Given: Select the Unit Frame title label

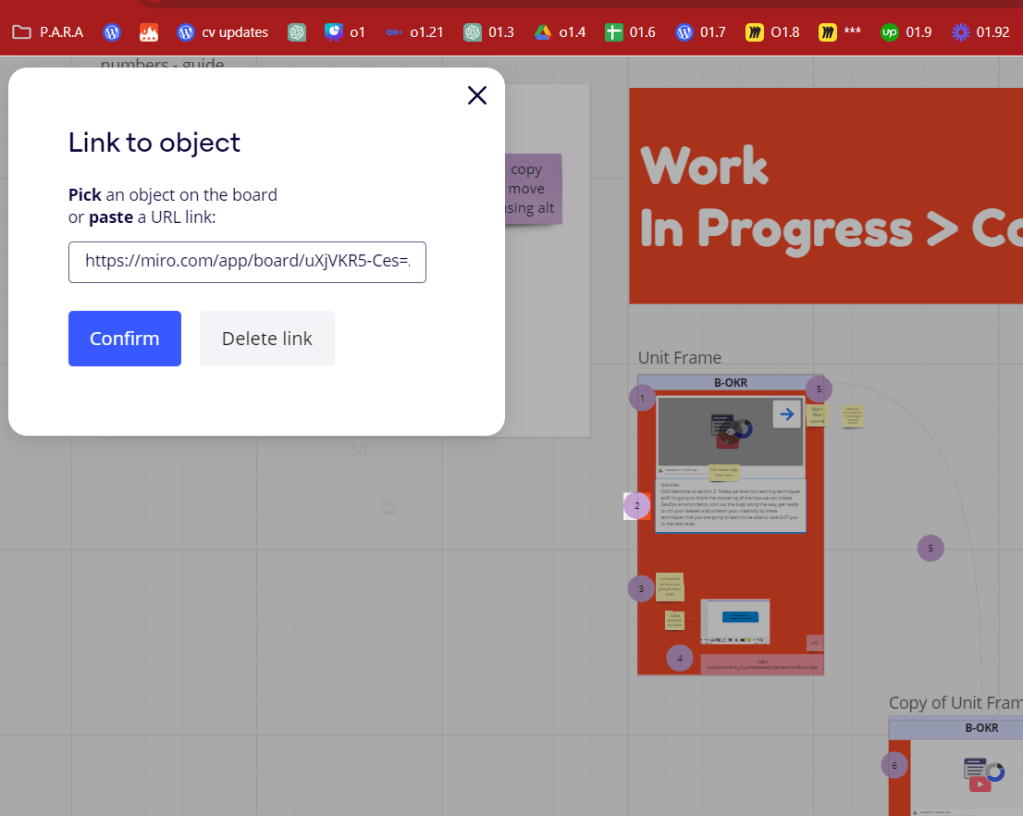Looking at the screenshot, I should click(x=679, y=357).
